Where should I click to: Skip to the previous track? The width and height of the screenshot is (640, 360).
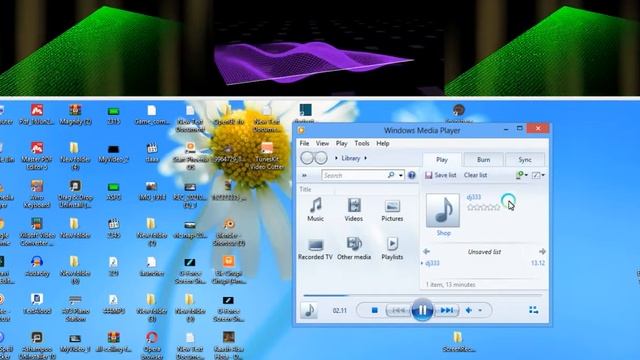click(x=398, y=310)
